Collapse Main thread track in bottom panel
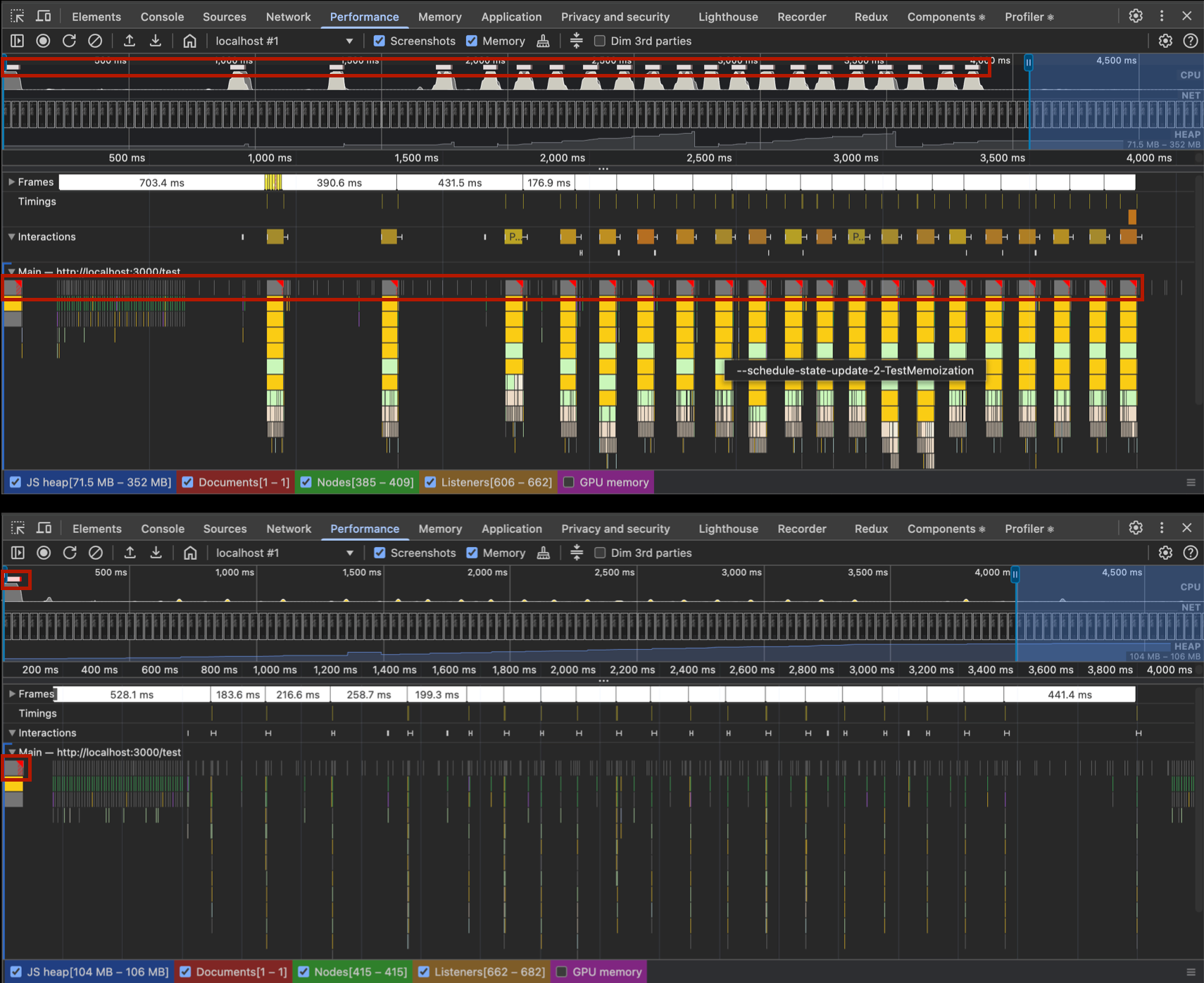Screen dimensions: 1204x983 [12, 752]
